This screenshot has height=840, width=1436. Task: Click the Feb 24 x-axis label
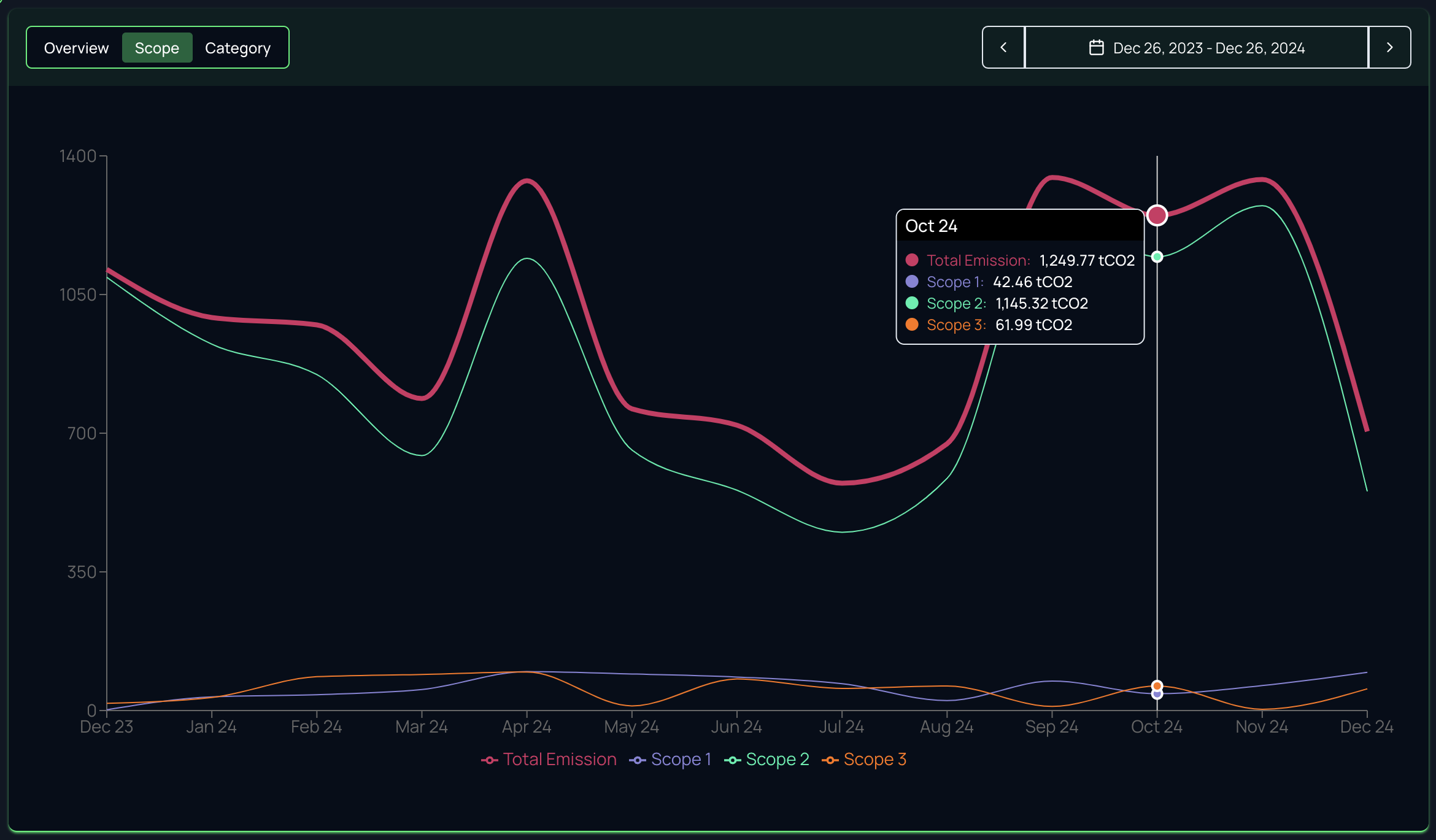[317, 727]
